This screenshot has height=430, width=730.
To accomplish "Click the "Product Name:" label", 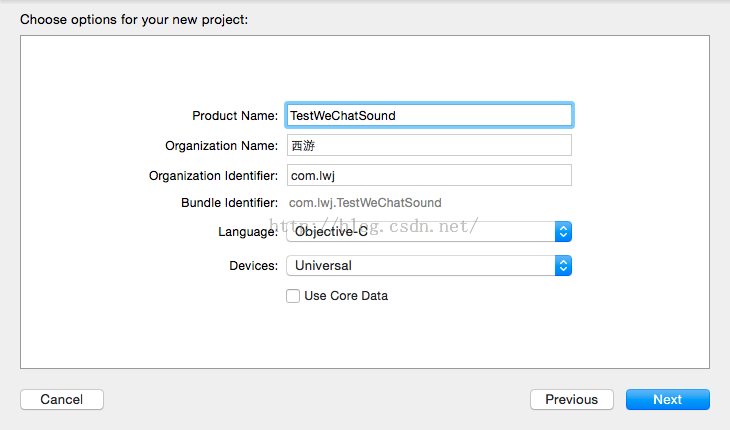I will pos(235,116).
